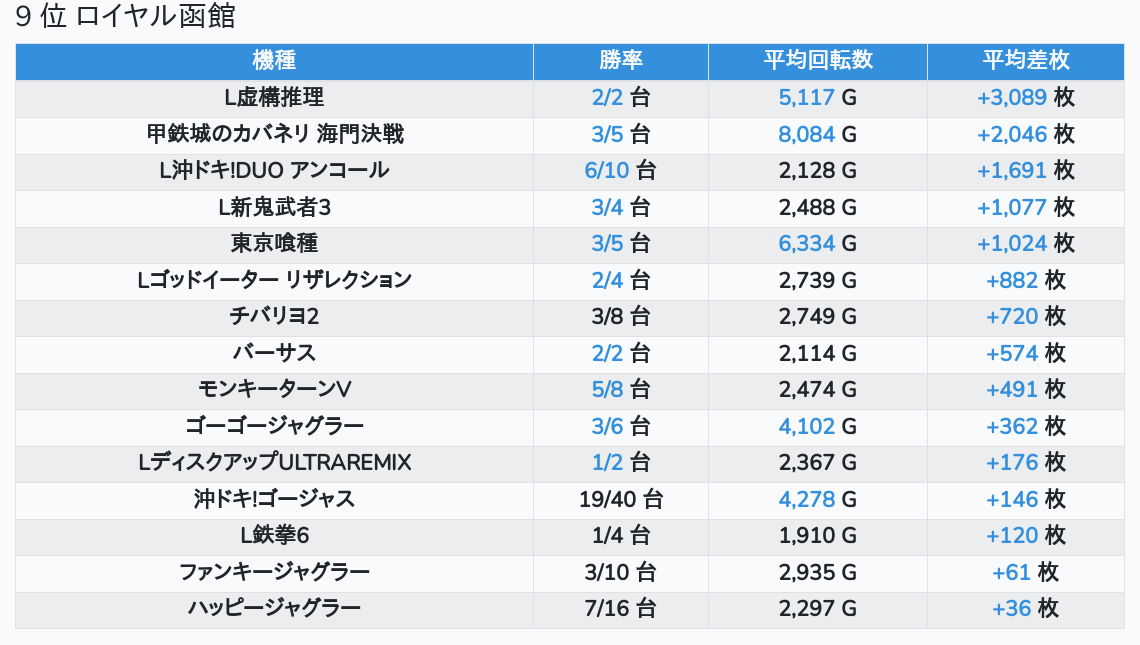Open the 6,334 value for 東京喰種
The width and height of the screenshot is (1140, 645).
[806, 243]
